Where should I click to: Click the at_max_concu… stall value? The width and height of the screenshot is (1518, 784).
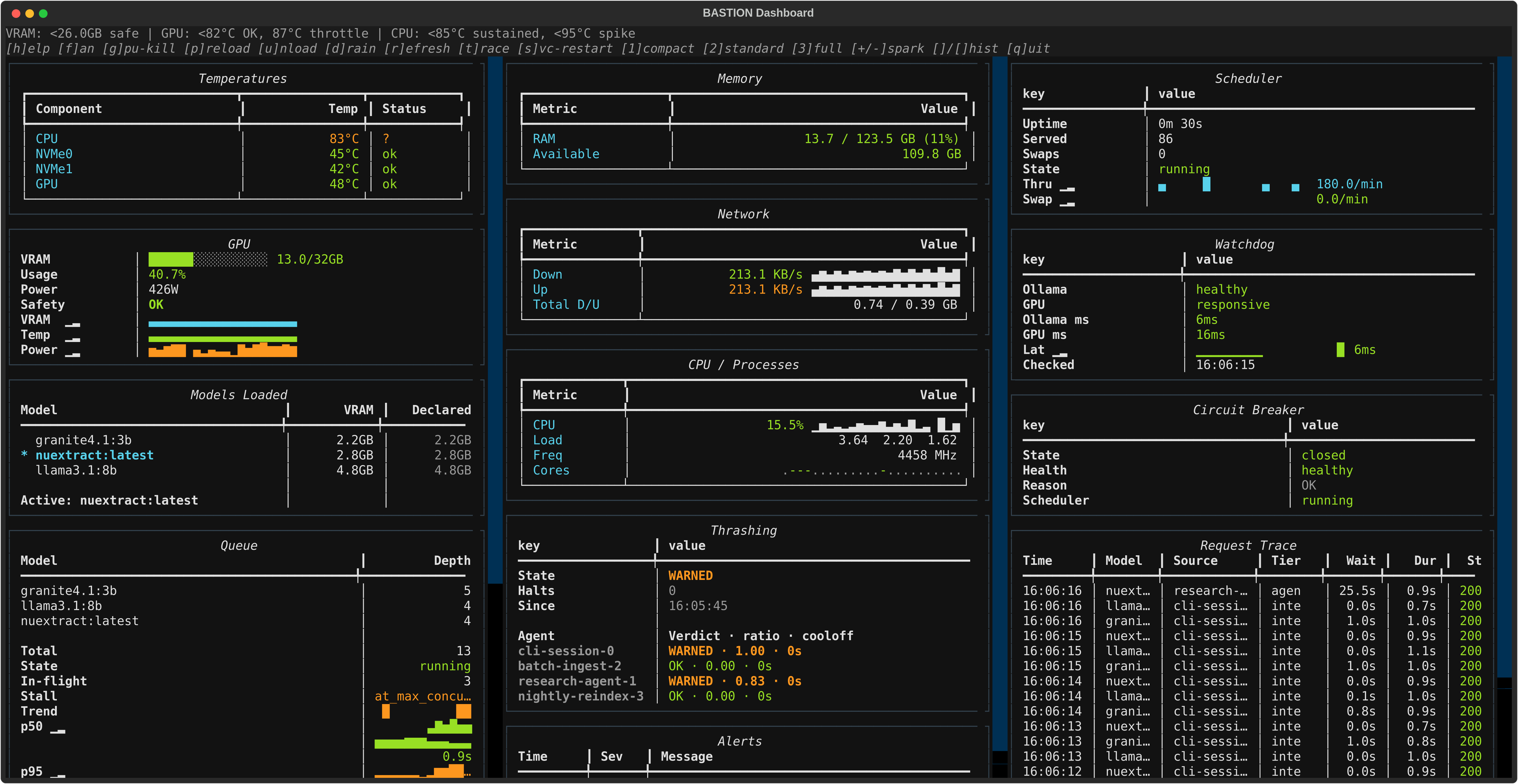pyautogui.click(x=422, y=696)
